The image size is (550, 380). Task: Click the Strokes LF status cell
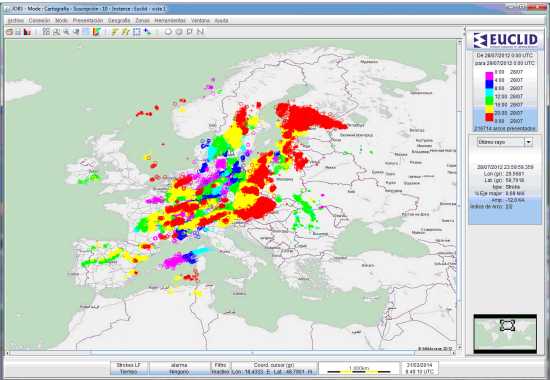128,368
